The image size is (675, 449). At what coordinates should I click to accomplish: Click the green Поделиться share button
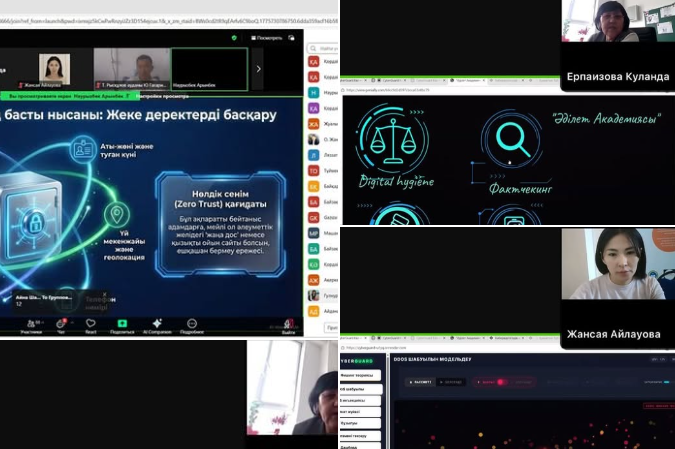tap(122, 327)
